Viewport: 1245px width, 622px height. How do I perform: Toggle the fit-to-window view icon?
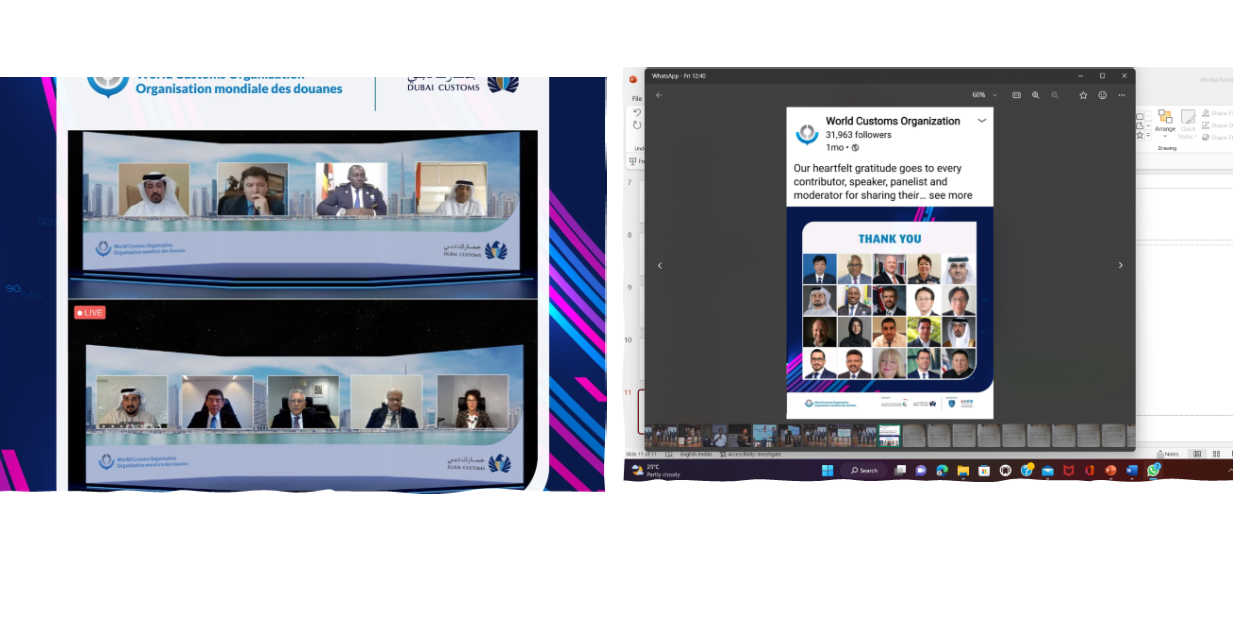1016,95
